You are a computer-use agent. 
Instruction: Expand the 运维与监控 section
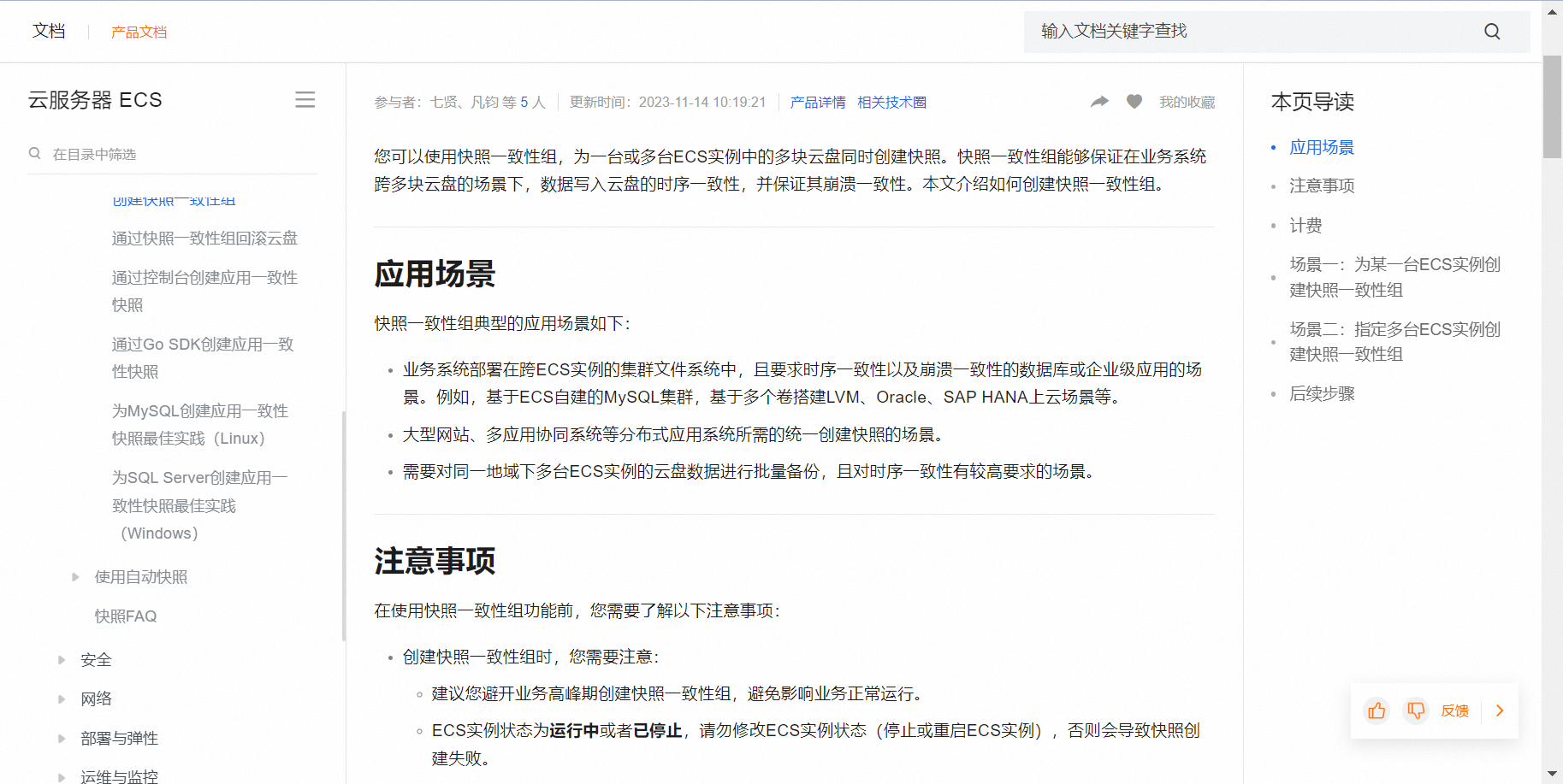62,776
